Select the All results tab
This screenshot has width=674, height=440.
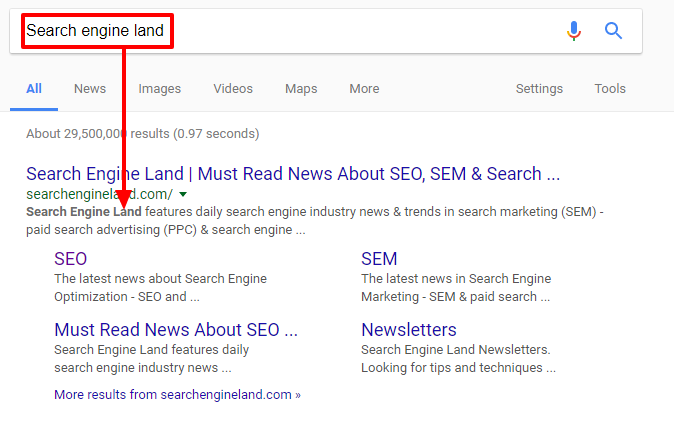(x=34, y=89)
